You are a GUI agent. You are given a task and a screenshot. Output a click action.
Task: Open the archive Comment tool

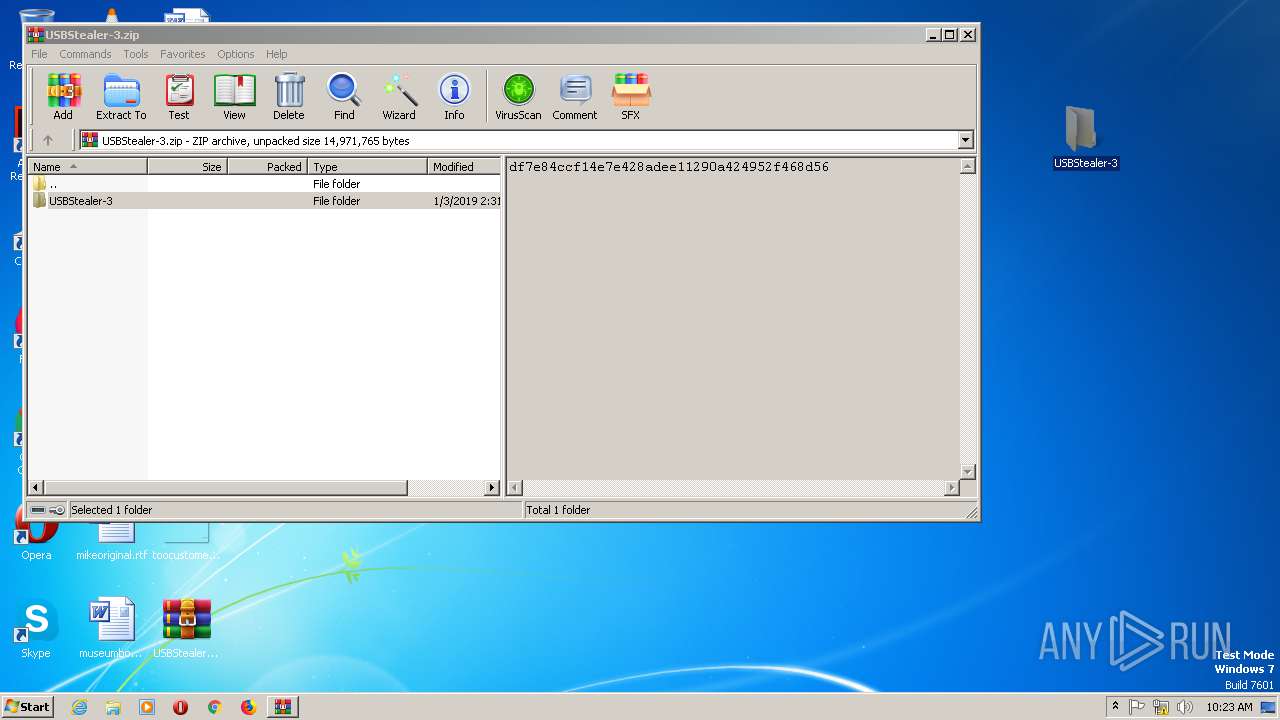pos(575,97)
